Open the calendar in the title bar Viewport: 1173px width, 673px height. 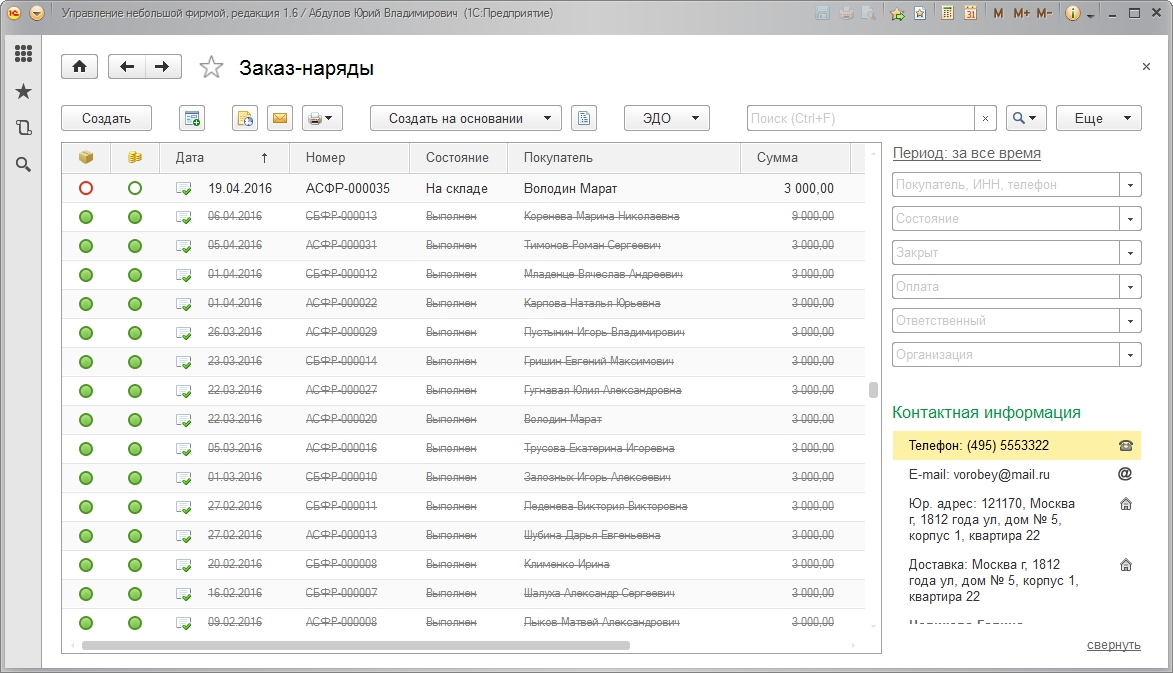[970, 13]
